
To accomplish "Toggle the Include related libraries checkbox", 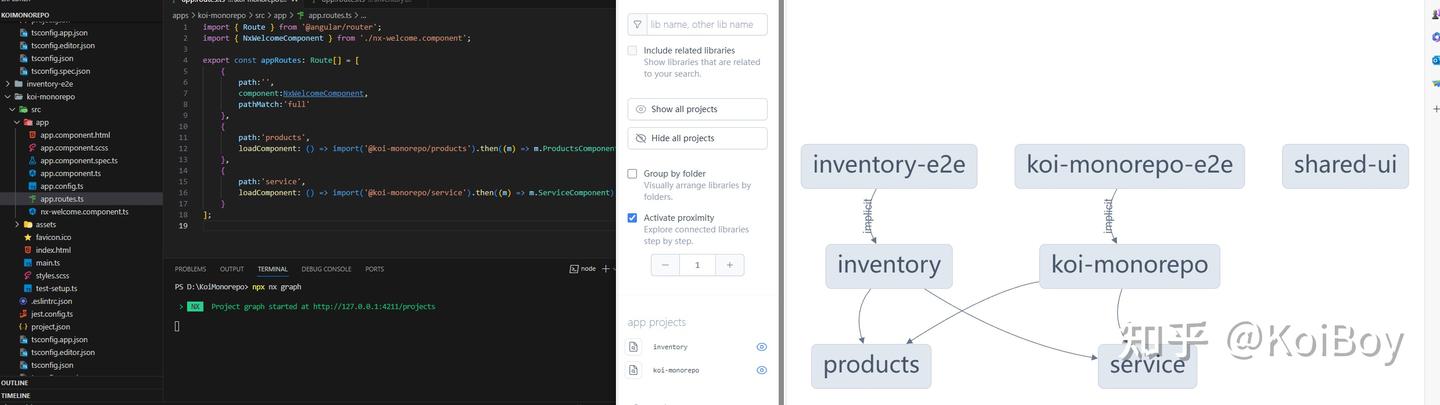I will pyautogui.click(x=632, y=50).
